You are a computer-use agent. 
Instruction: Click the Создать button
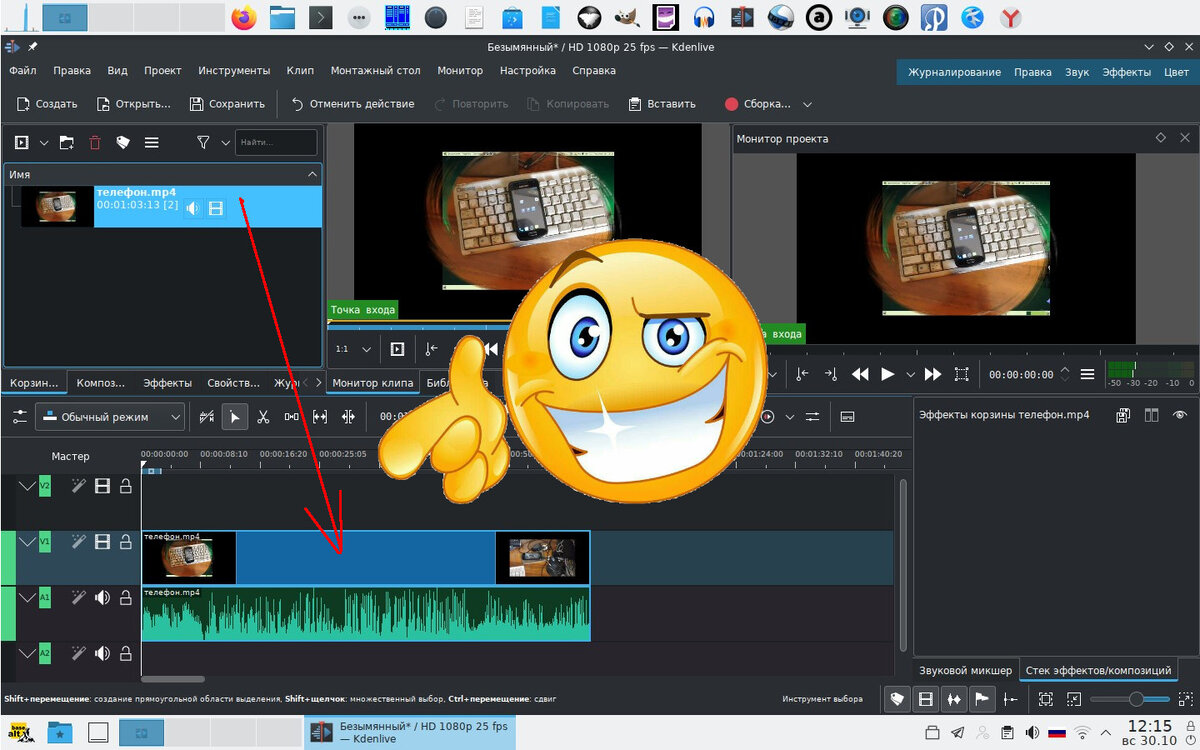[46, 104]
